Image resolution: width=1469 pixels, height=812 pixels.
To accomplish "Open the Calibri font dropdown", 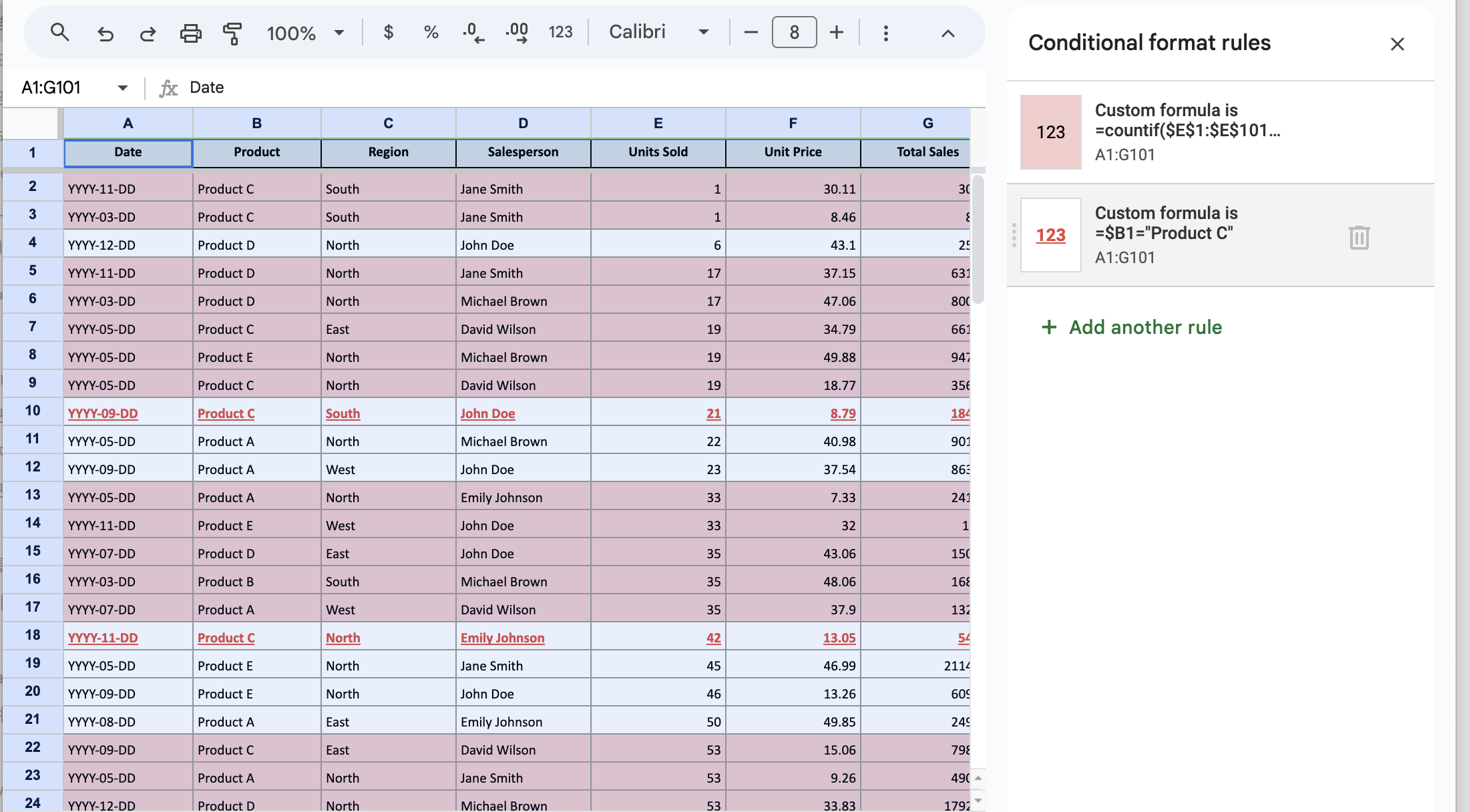I will point(658,32).
